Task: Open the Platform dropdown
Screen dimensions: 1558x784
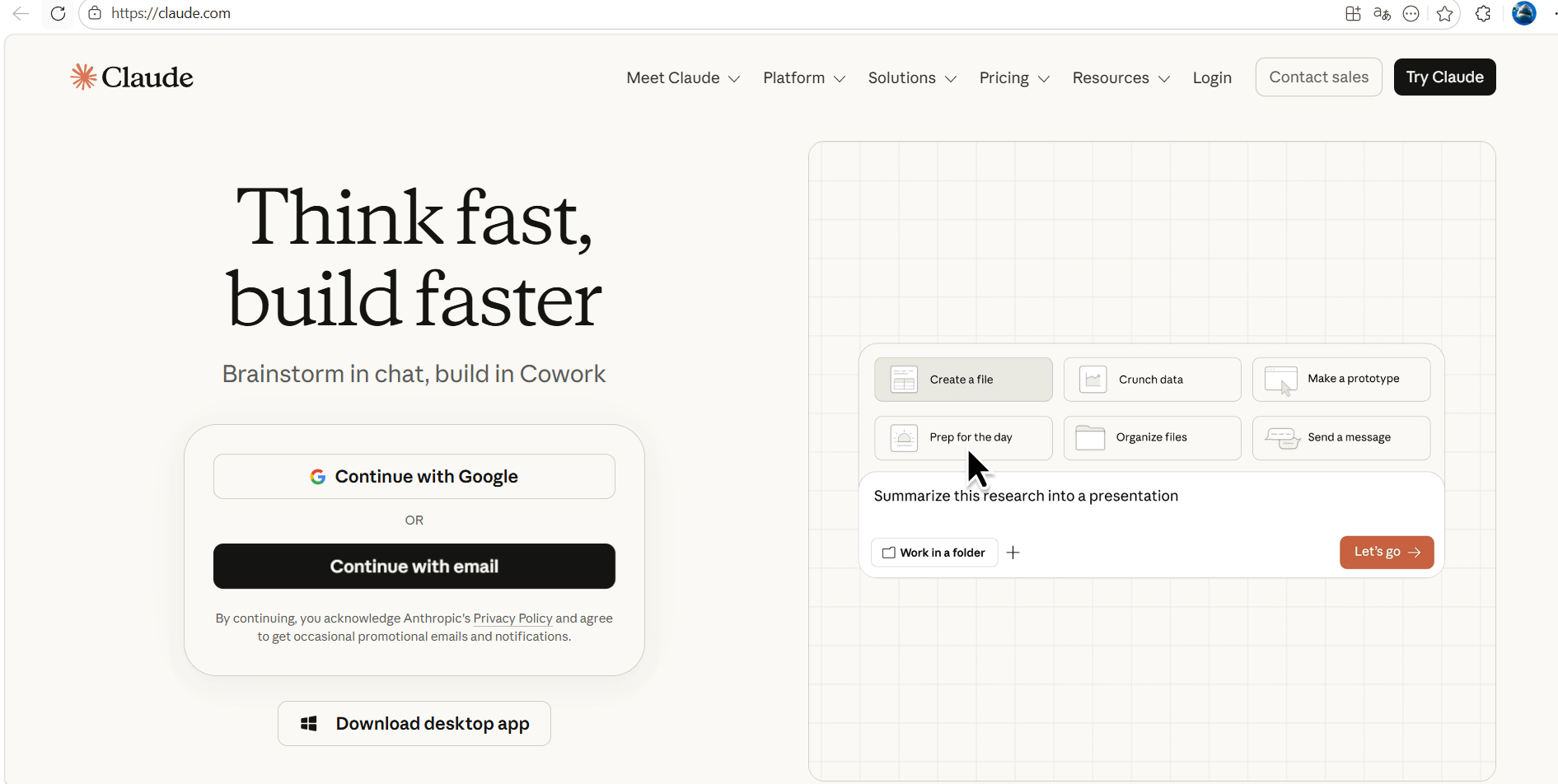Action: (x=804, y=77)
